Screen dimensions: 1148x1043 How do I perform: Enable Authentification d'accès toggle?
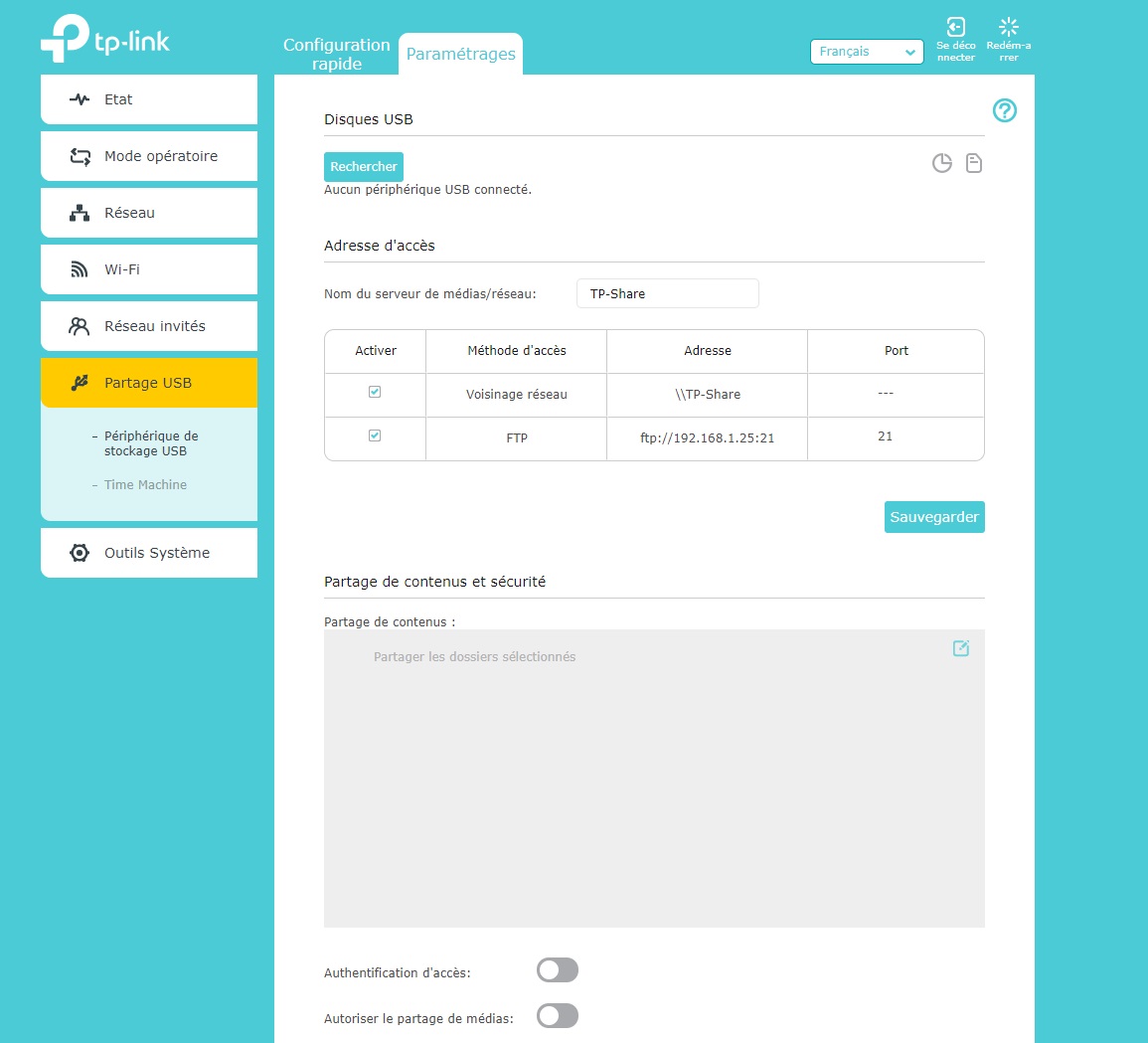pyautogui.click(x=557, y=970)
